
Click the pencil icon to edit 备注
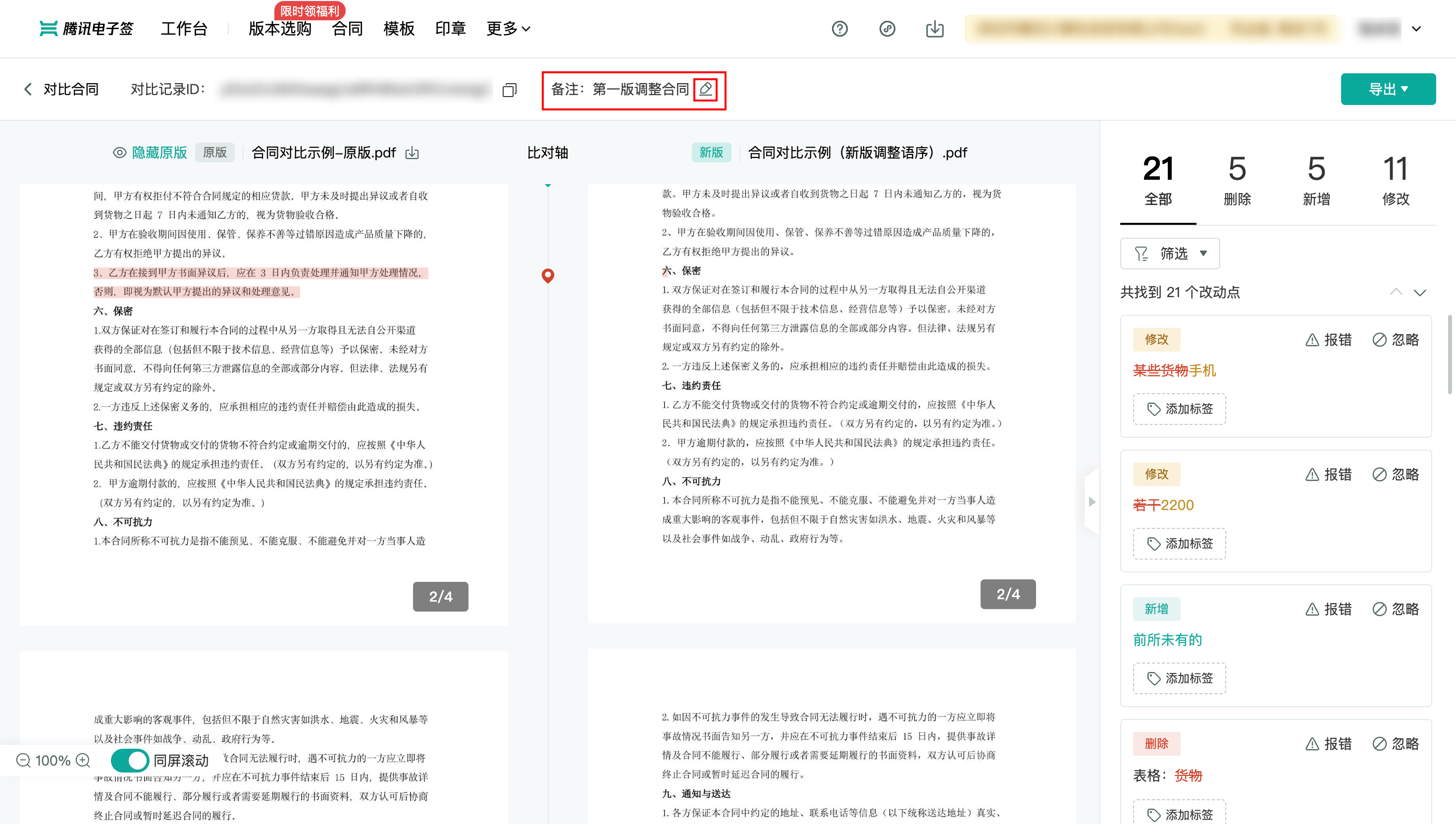tap(705, 89)
